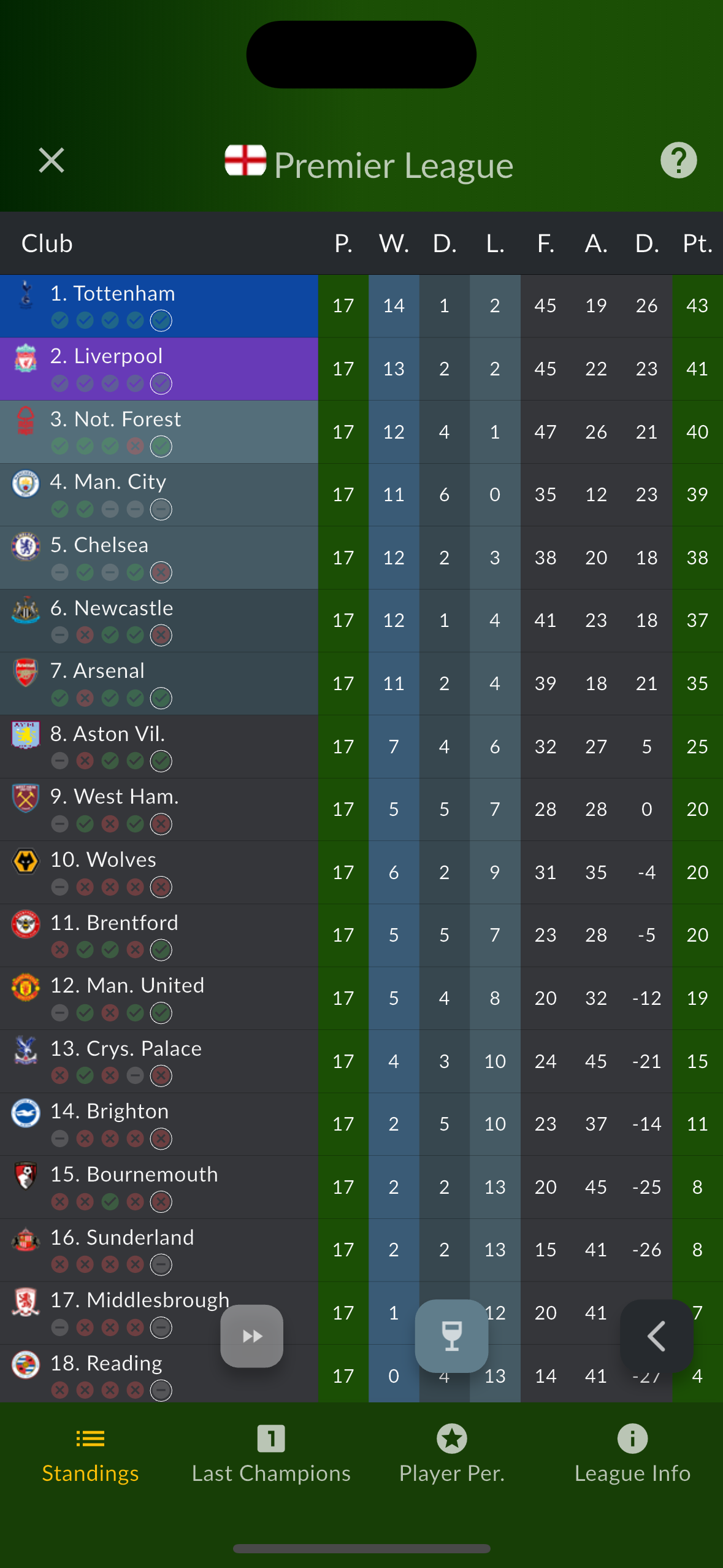The height and width of the screenshot is (1568, 723).
Task: Tap the Wolves club badge
Action: coord(26,861)
